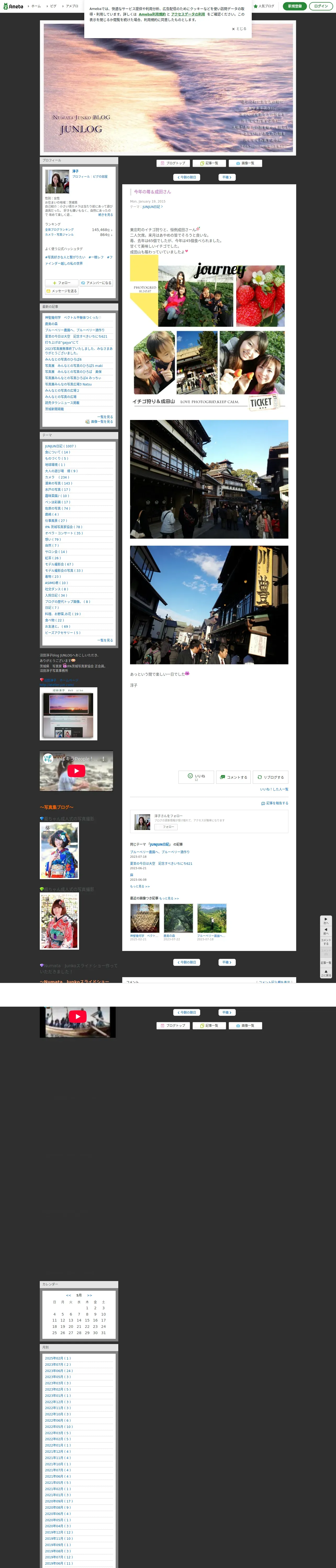Click アメンバーになる button
The image size is (336, 1568).
[96, 283]
